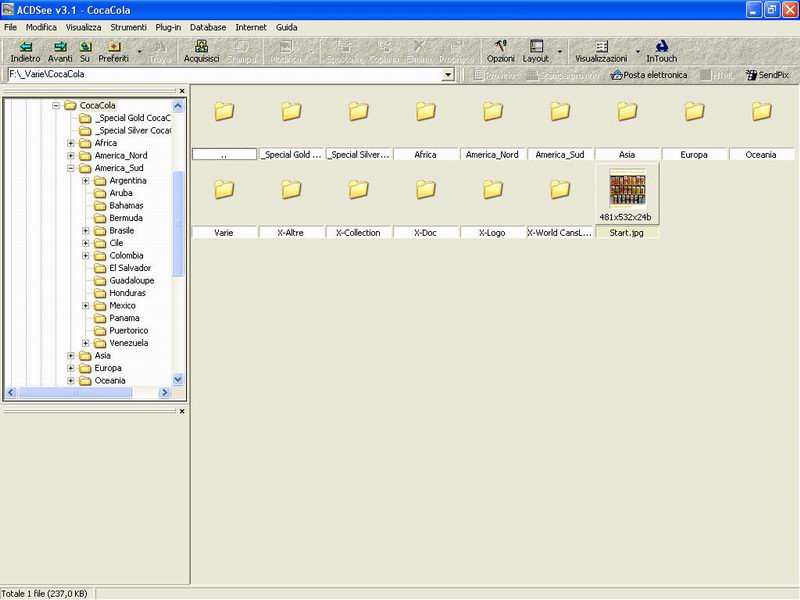Expand the Brasile tree node

[x=86, y=231]
